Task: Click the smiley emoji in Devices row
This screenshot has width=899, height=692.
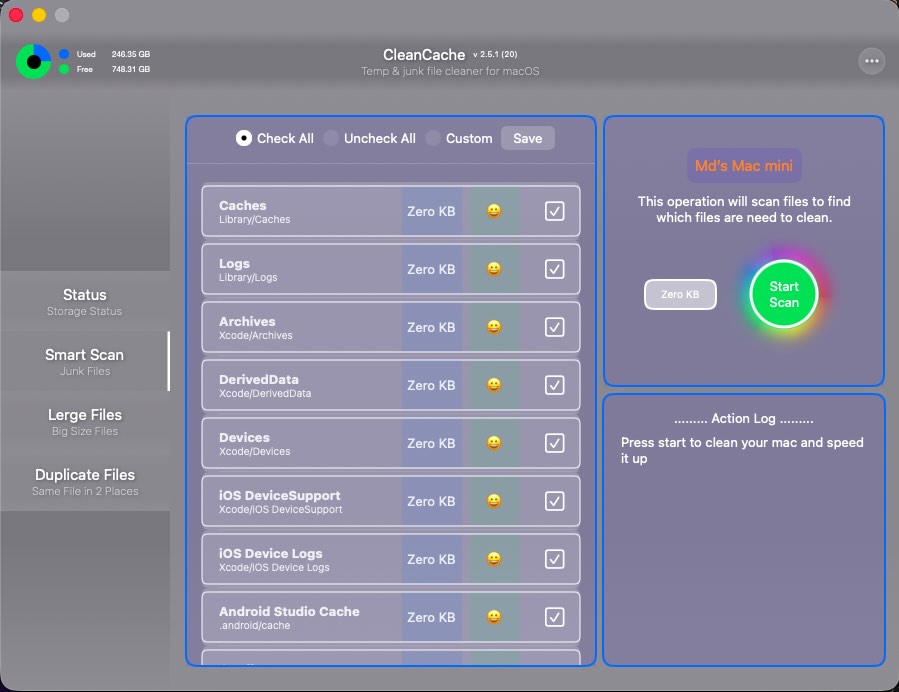Action: click(x=494, y=443)
